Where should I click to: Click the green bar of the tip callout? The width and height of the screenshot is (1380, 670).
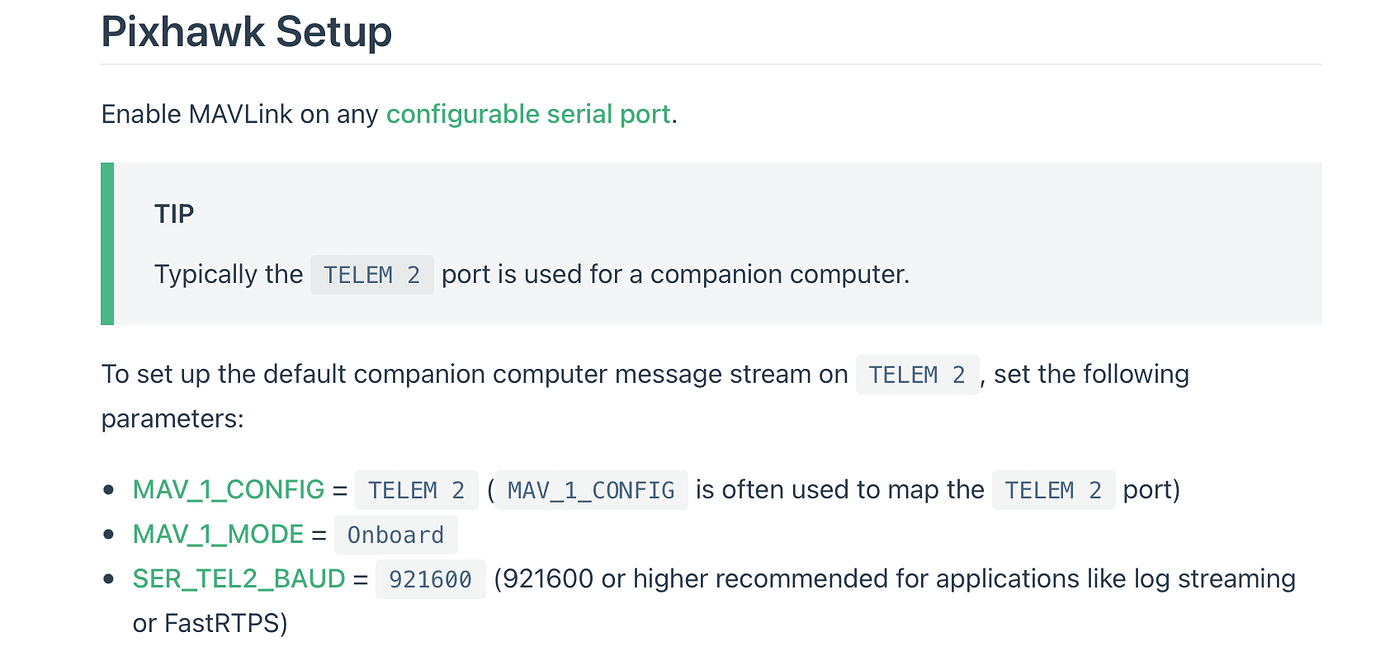click(107, 243)
